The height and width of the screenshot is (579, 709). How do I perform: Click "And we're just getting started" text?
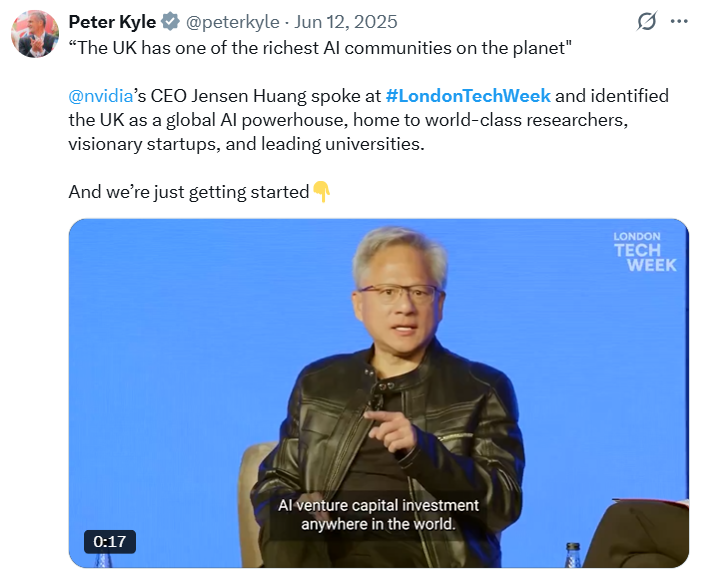click(x=188, y=192)
